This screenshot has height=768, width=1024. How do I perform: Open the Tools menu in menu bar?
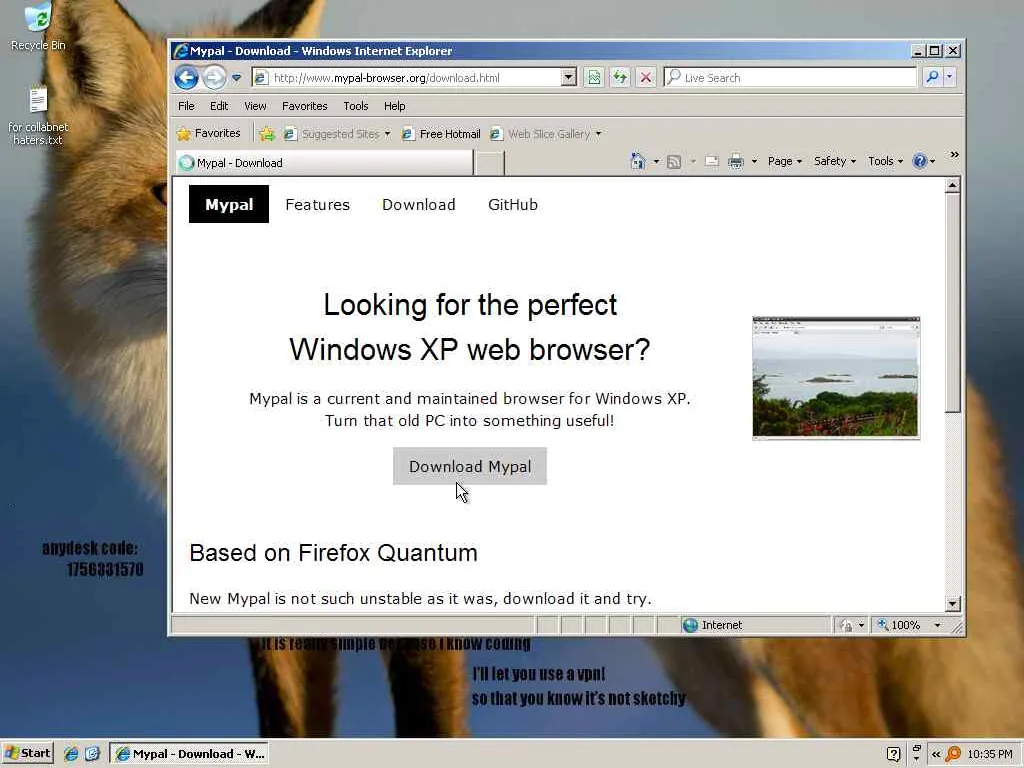coord(355,106)
